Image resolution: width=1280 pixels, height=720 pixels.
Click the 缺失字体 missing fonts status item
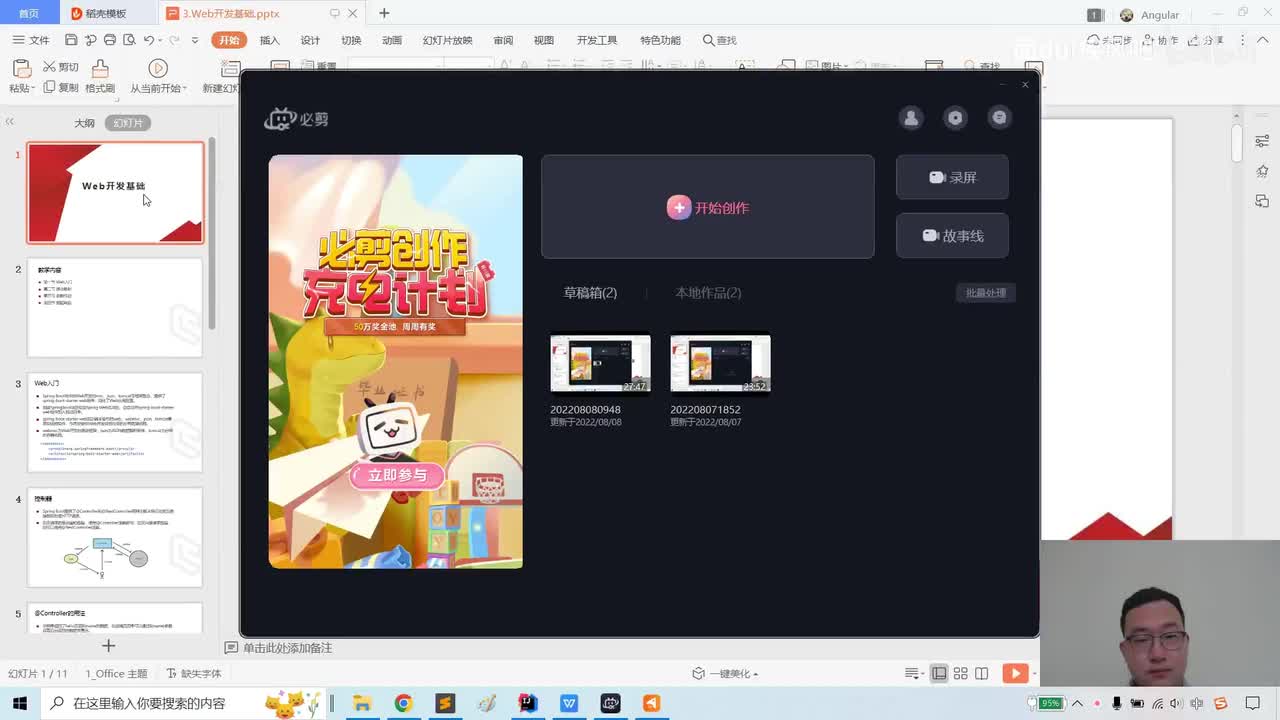tap(193, 674)
